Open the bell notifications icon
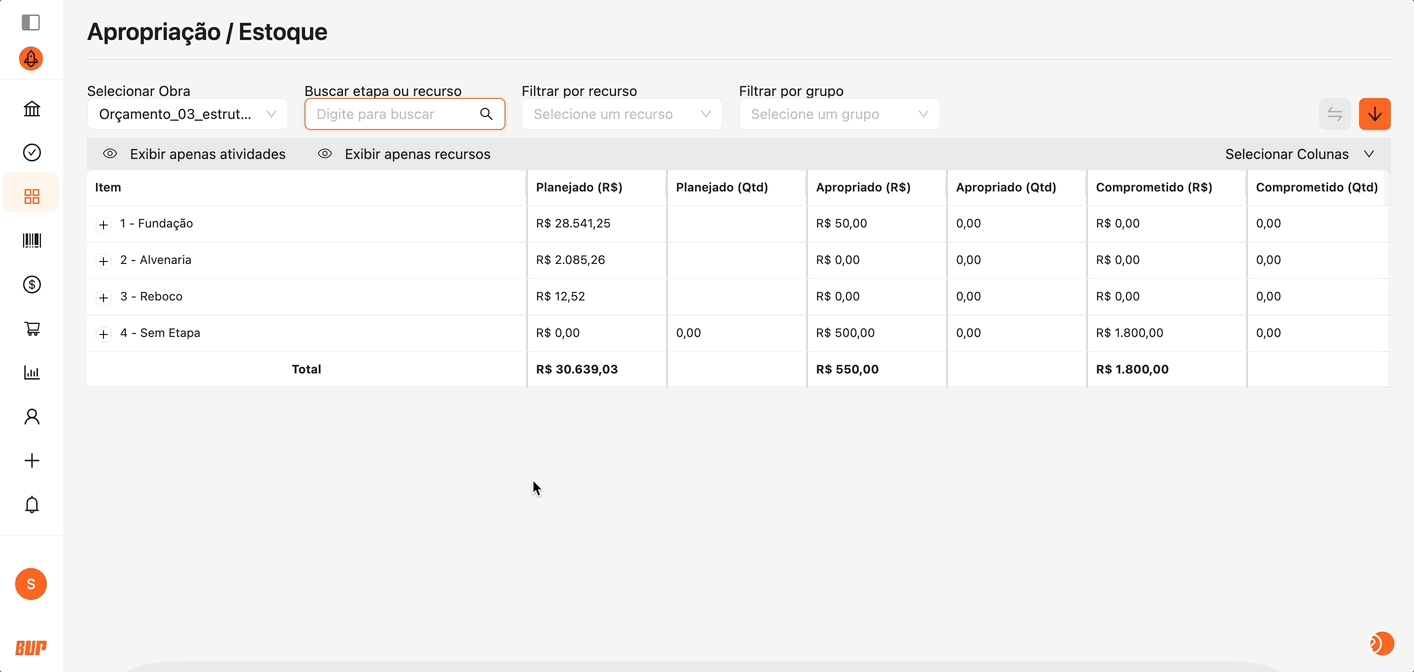 click(x=32, y=505)
